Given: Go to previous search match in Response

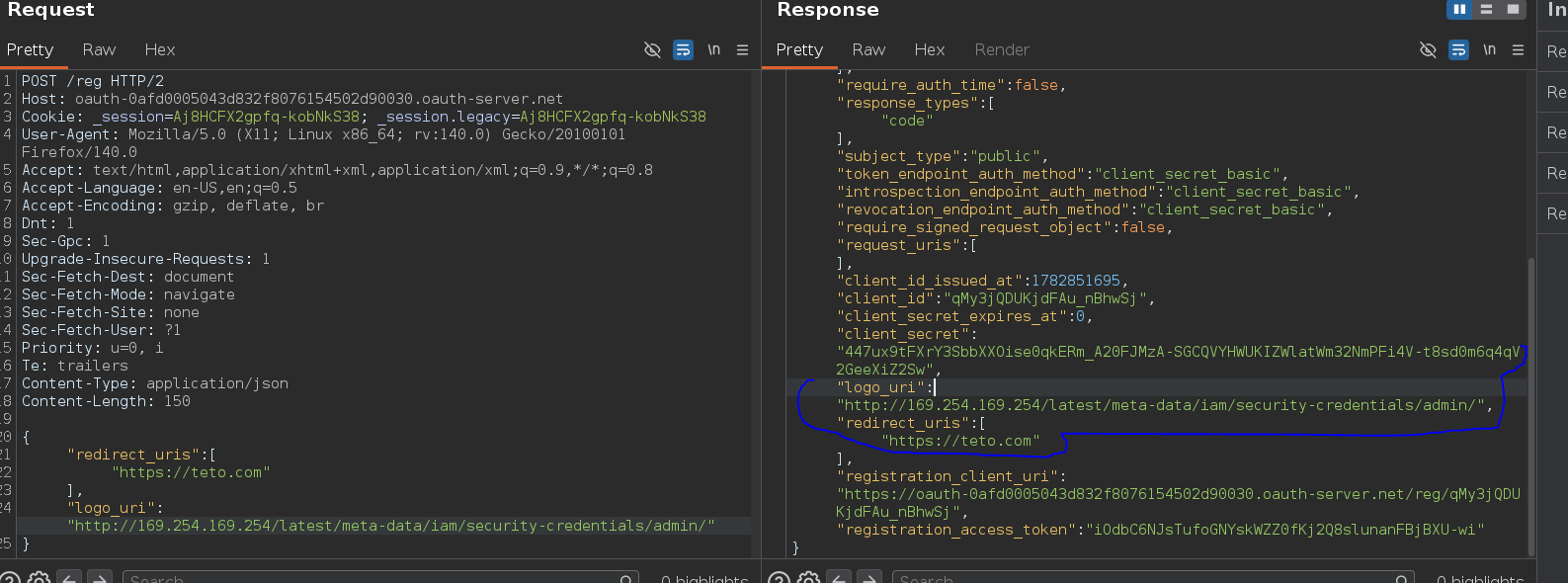Looking at the screenshot, I should tap(839, 579).
